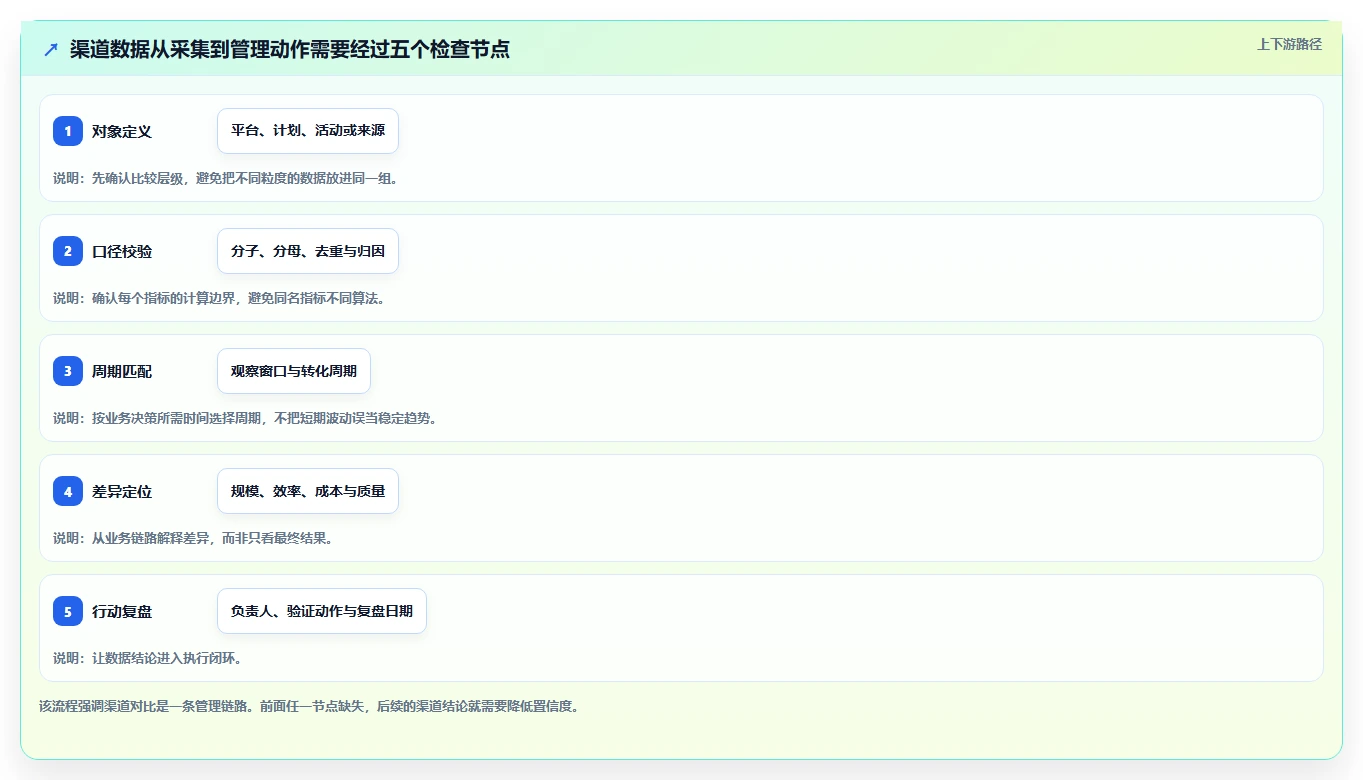Click step number 5 badge
This screenshot has width=1363, height=780.
coord(68,611)
